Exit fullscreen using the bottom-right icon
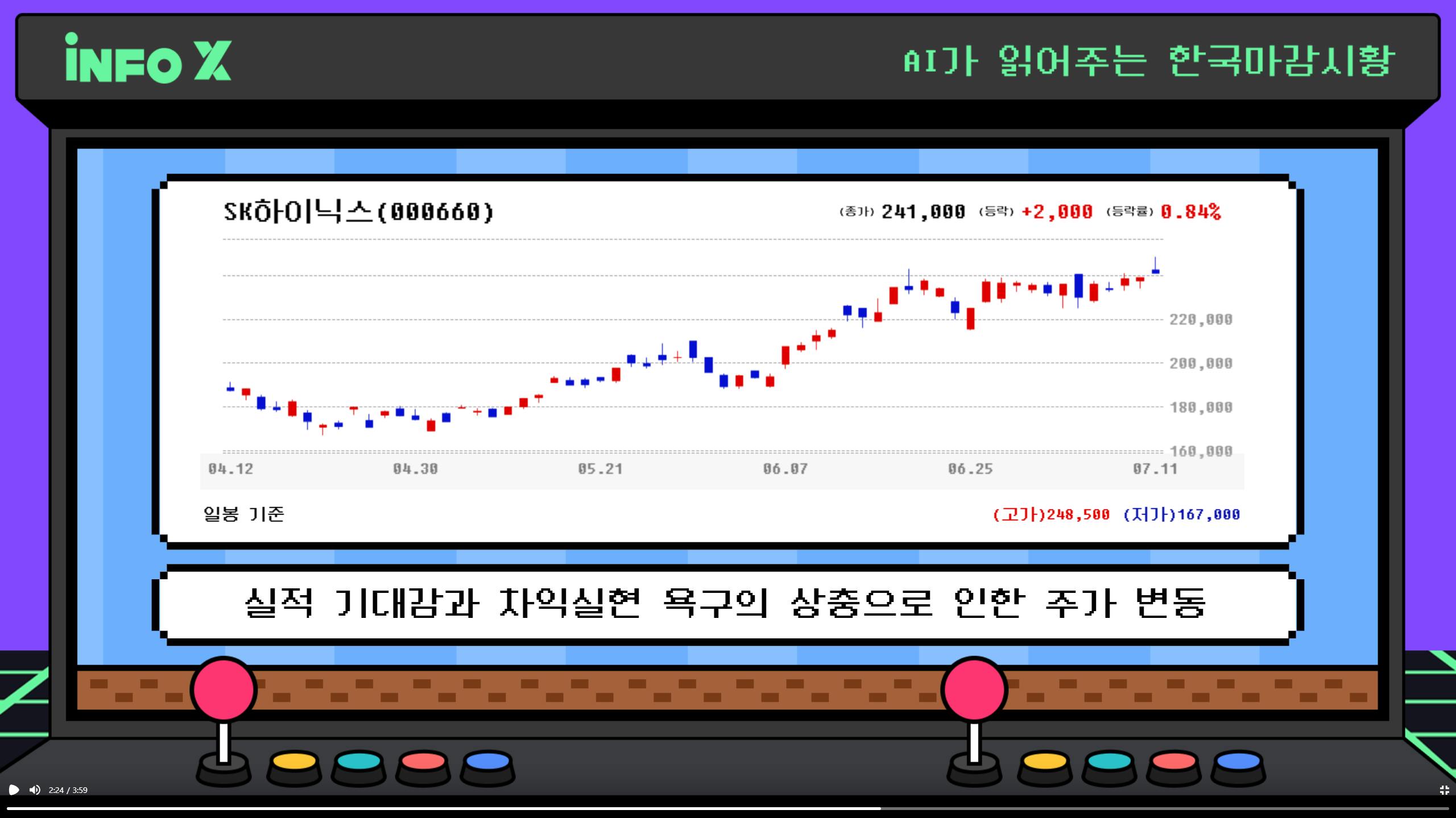Image resolution: width=1456 pixels, height=818 pixels. point(1443,790)
